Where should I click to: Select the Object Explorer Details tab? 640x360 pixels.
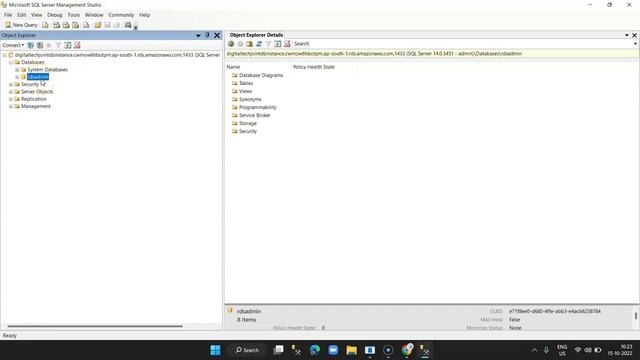256,35
